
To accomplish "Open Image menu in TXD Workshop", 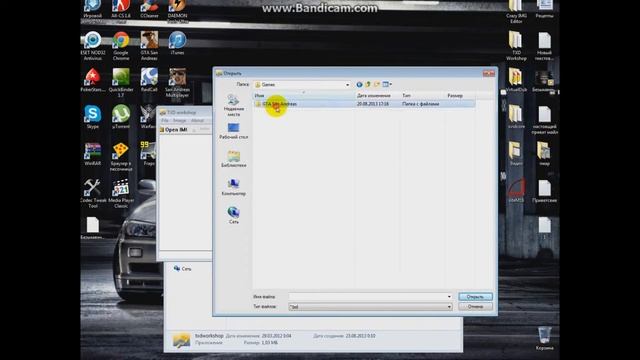I will pos(180,121).
